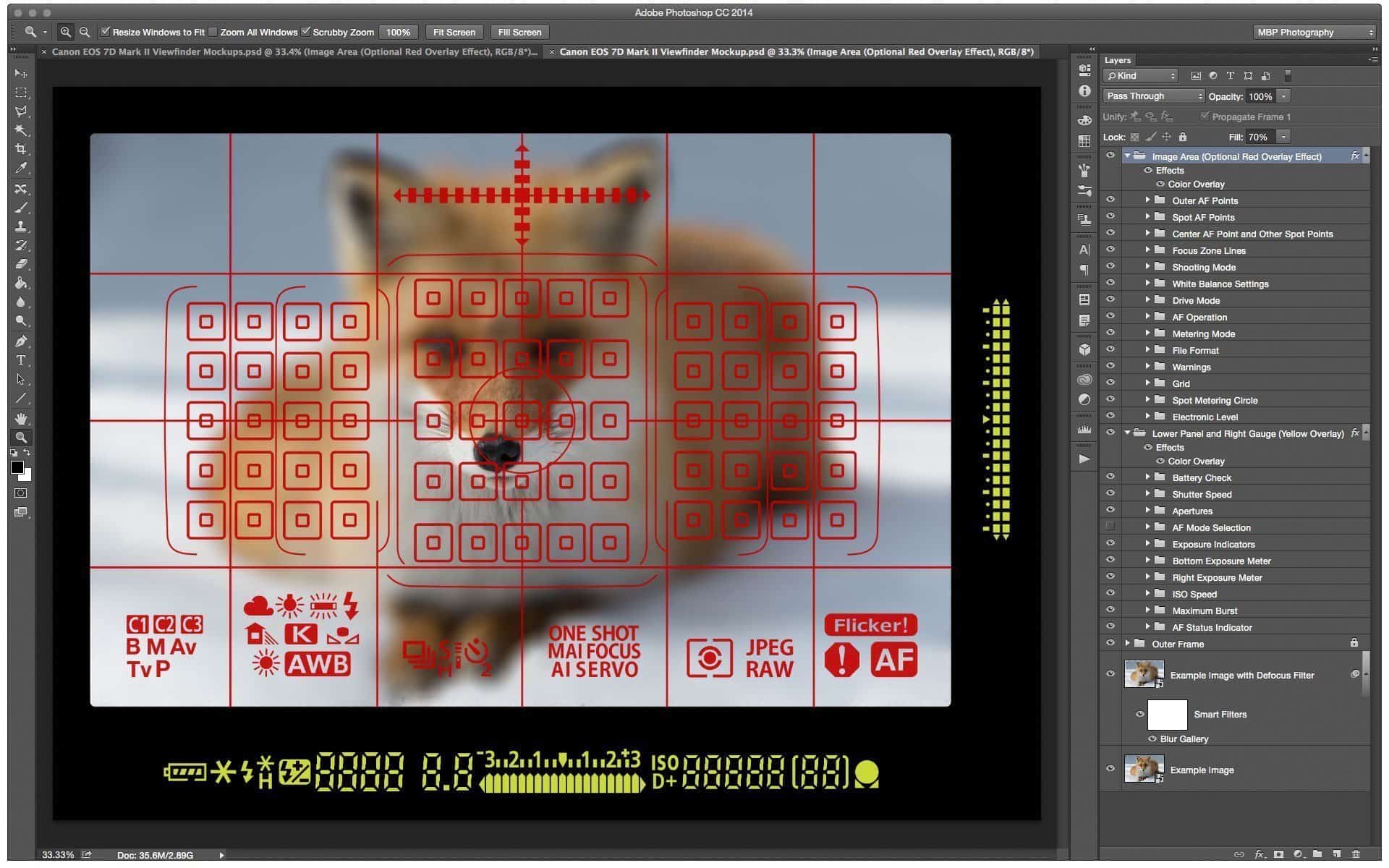Hide the Spot Metering Circle layer group

tap(1110, 400)
